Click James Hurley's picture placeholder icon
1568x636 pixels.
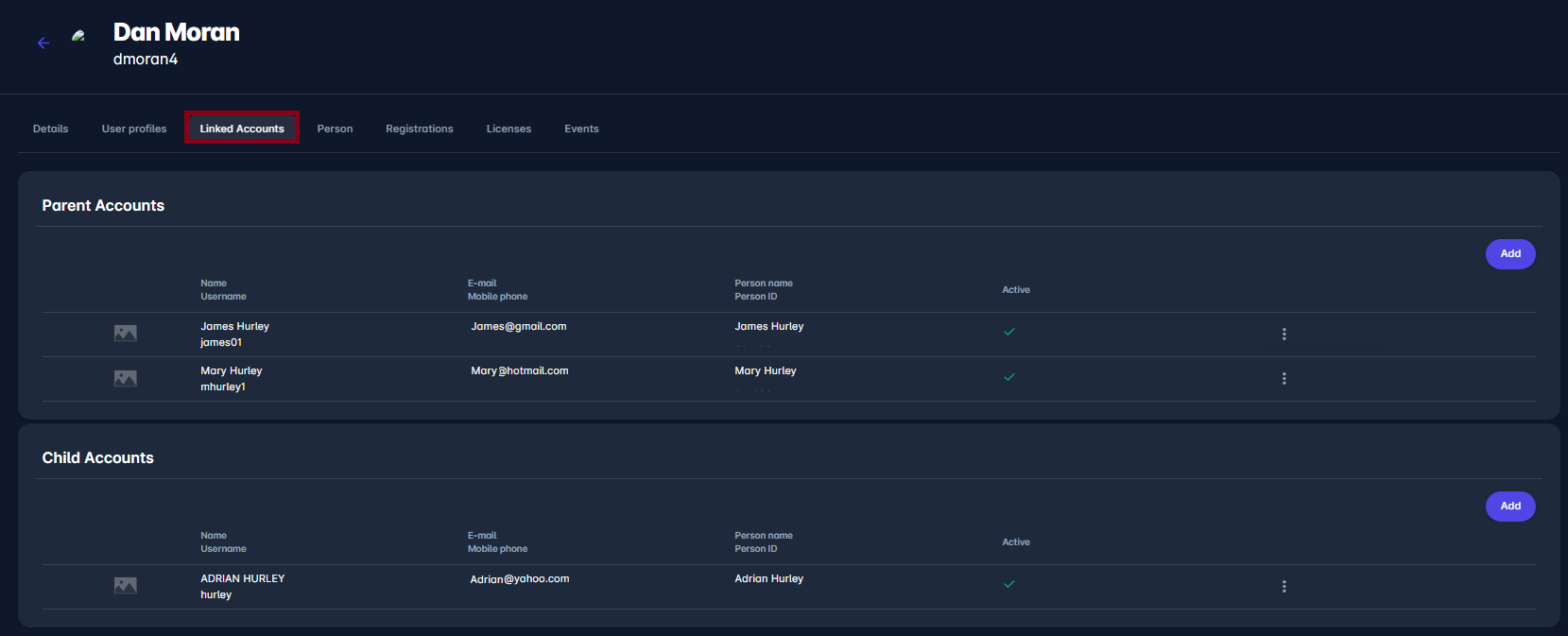(126, 334)
